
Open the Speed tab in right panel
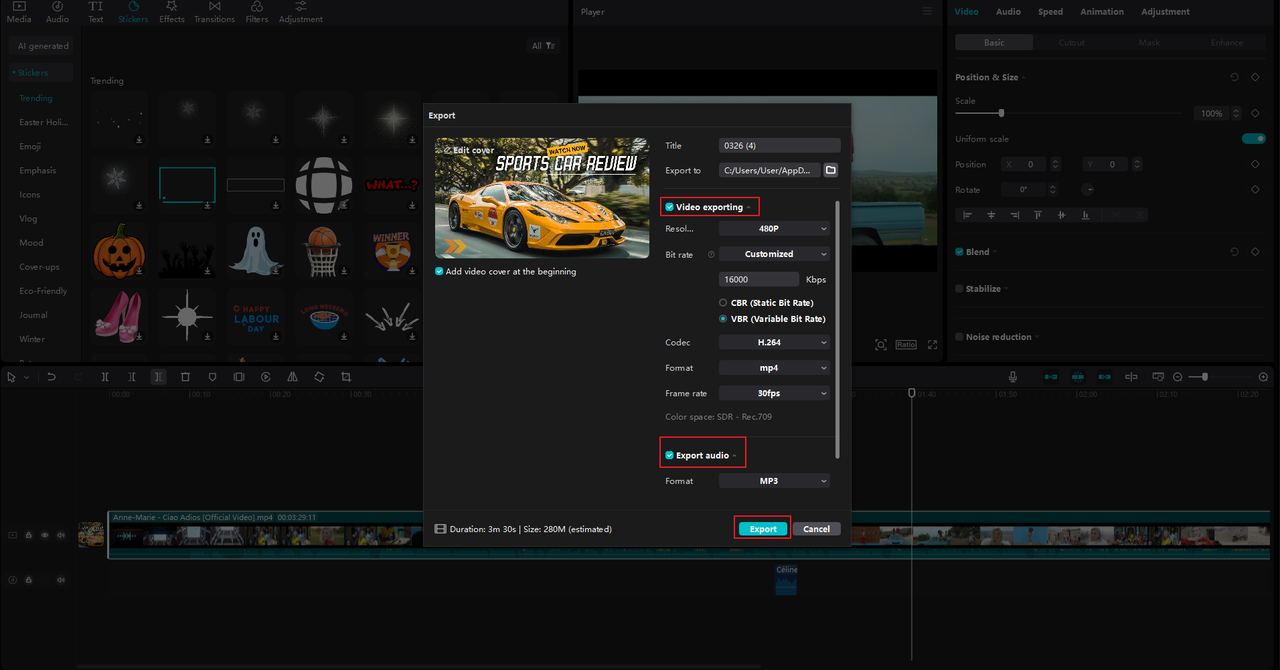pyautogui.click(x=1050, y=12)
